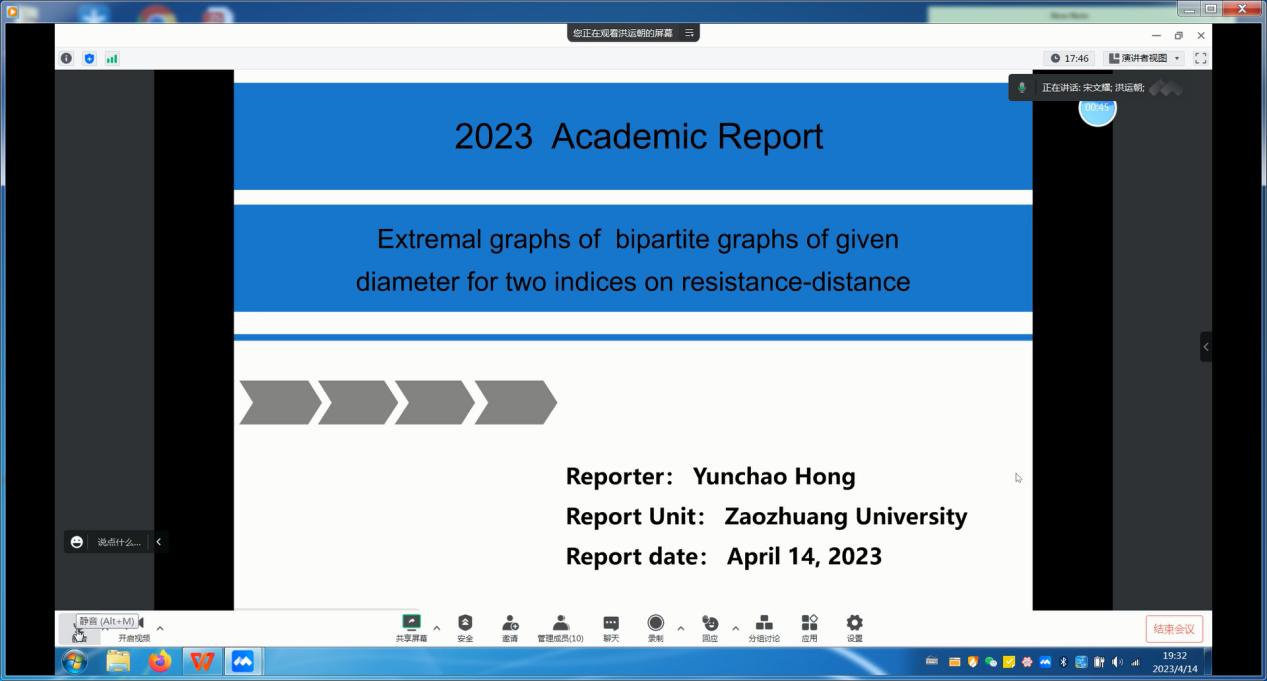1267x681 pixels.
Task: Toggle fullscreen mode icon
Action: point(1200,59)
